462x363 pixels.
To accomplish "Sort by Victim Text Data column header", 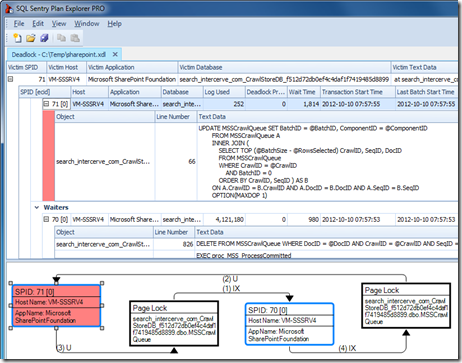I will (x=424, y=67).
